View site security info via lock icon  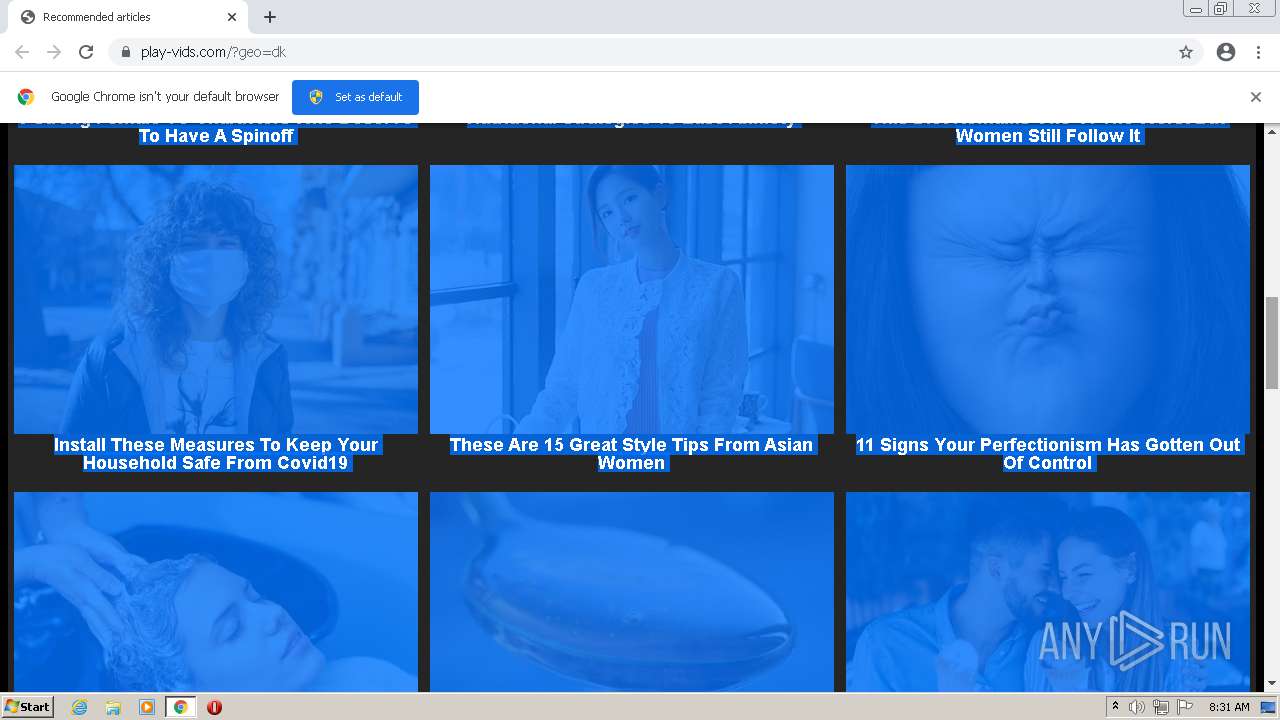[x=125, y=52]
